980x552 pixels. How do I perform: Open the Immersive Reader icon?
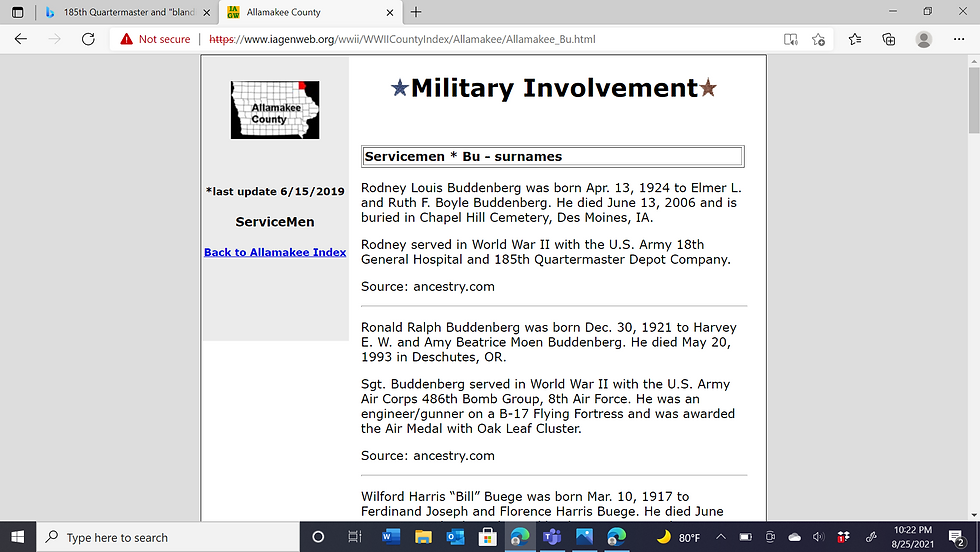(x=791, y=39)
